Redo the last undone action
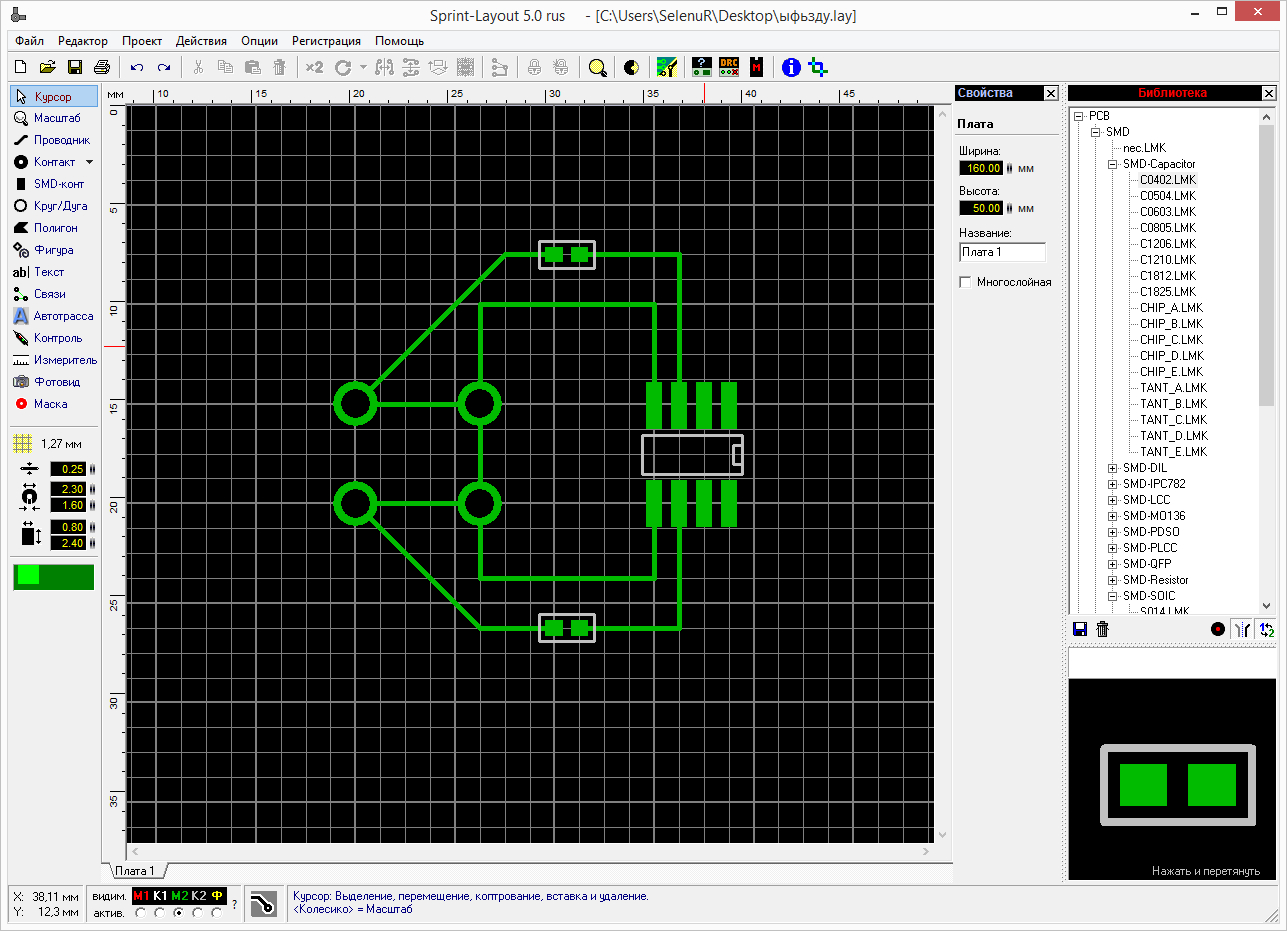The height and width of the screenshot is (931, 1287). (x=164, y=67)
